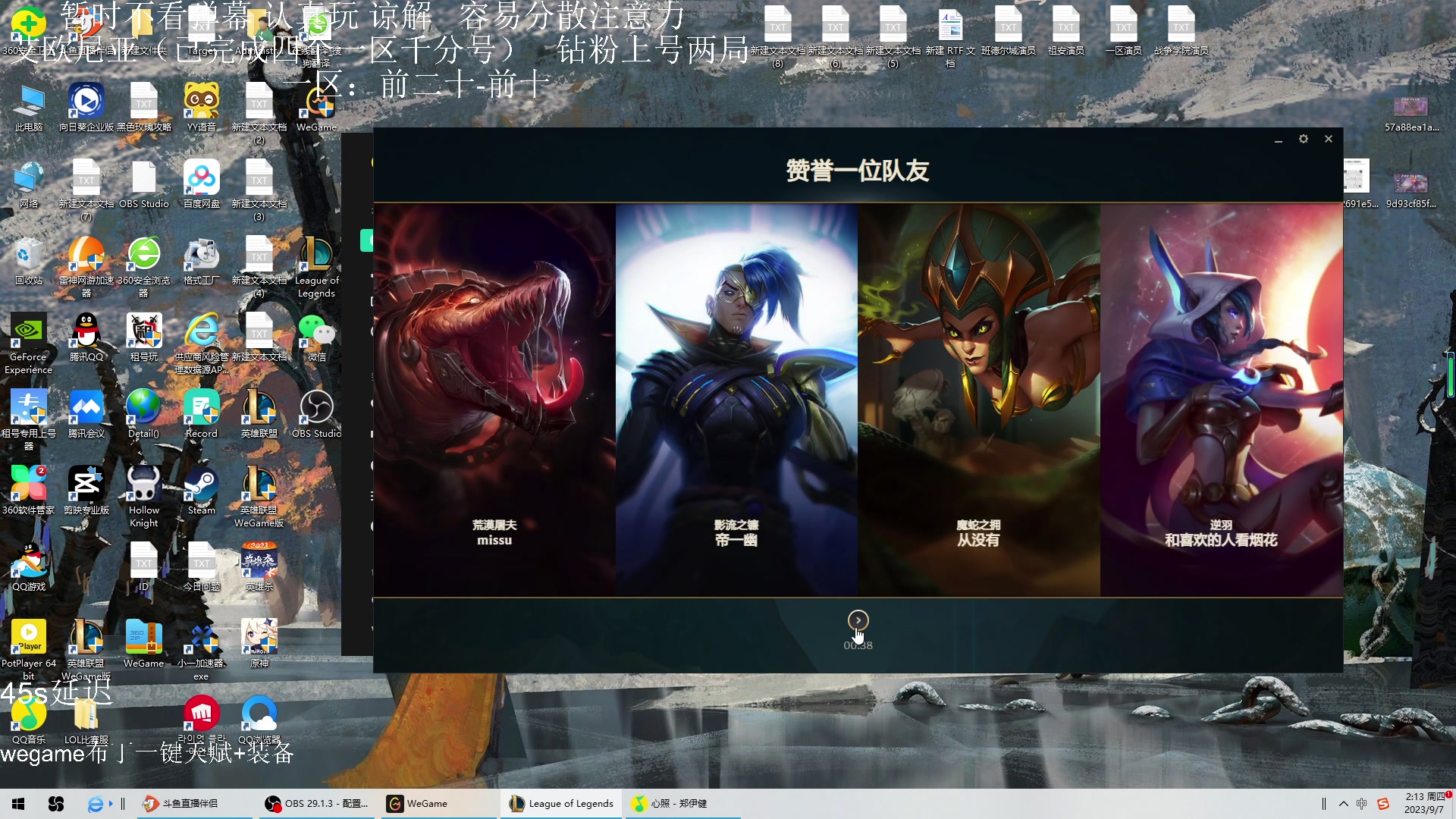This screenshot has height=819, width=1456.
Task: Honor the teammate named 帝一幽
Action: pyautogui.click(x=736, y=400)
